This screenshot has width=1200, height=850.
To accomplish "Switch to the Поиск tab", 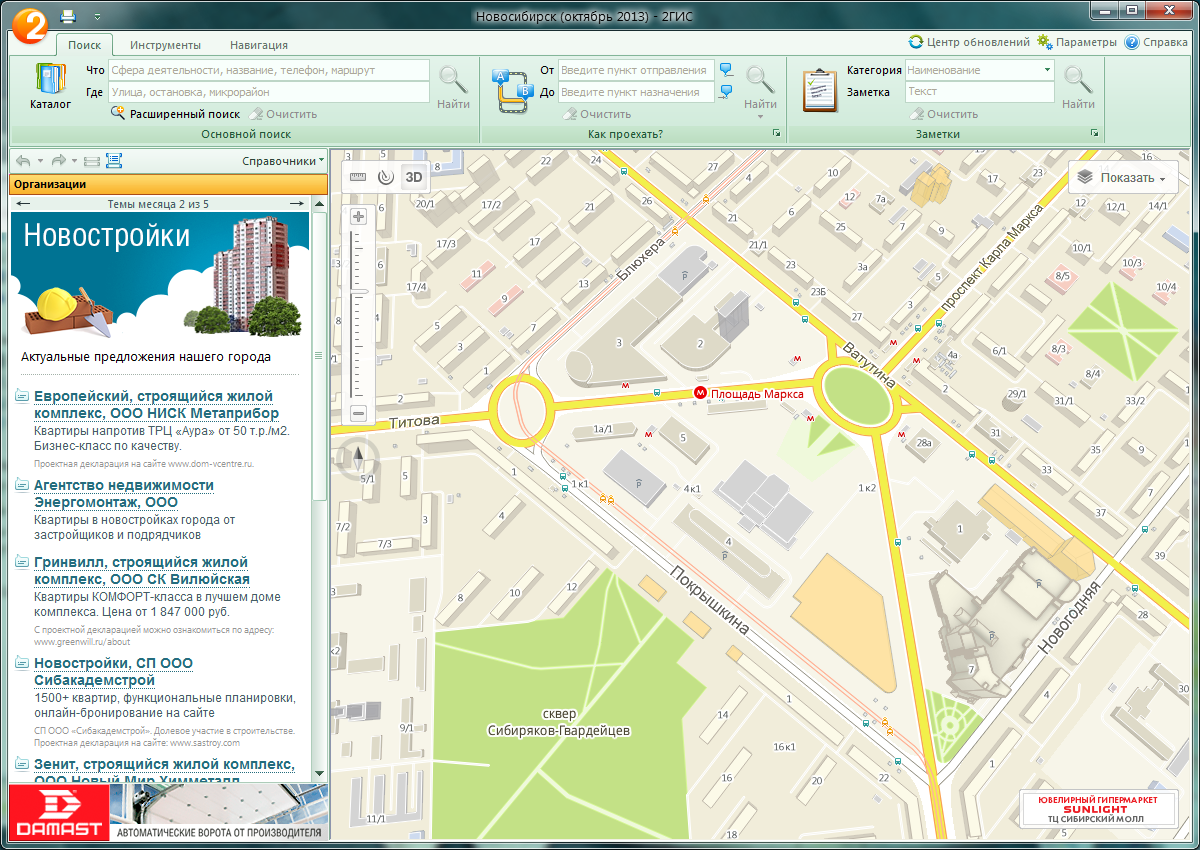I will tap(84, 45).
